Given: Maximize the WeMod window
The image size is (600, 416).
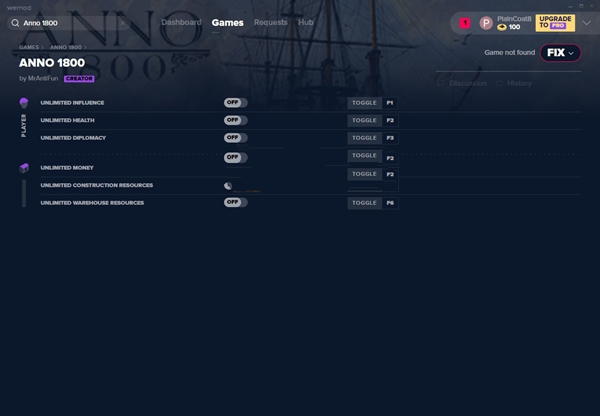Looking at the screenshot, I should coord(581,6).
